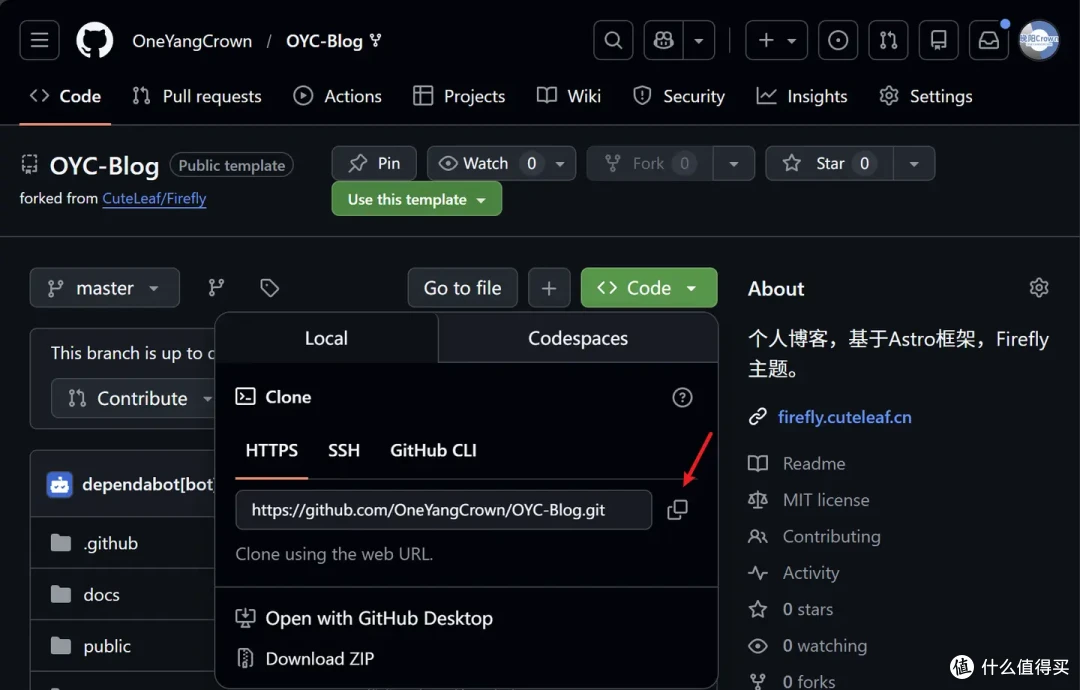Open the Contribute dropdown

[132, 398]
